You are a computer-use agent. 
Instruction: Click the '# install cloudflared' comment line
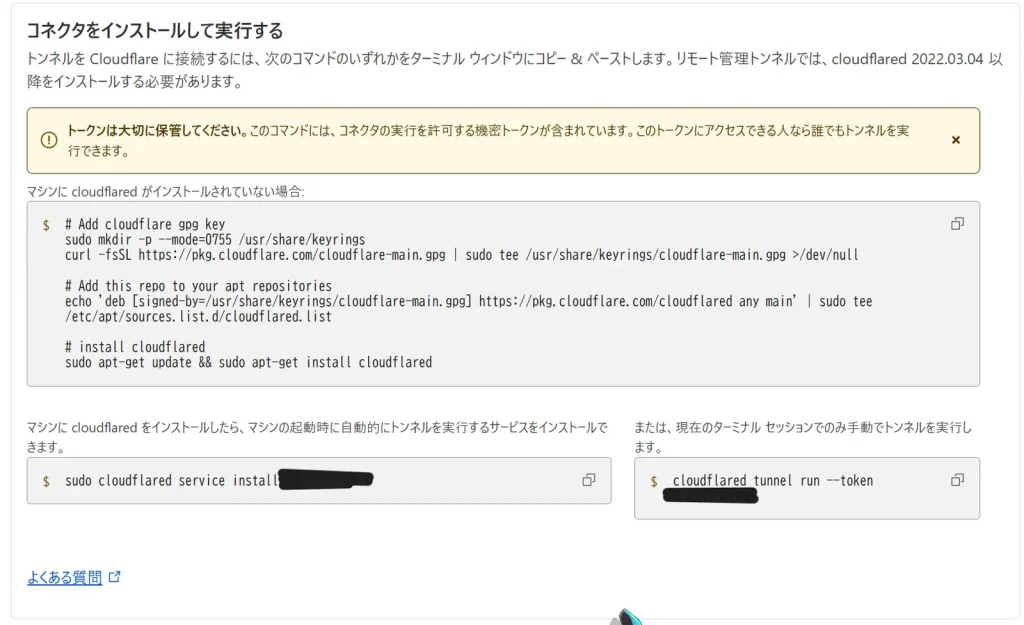135,347
